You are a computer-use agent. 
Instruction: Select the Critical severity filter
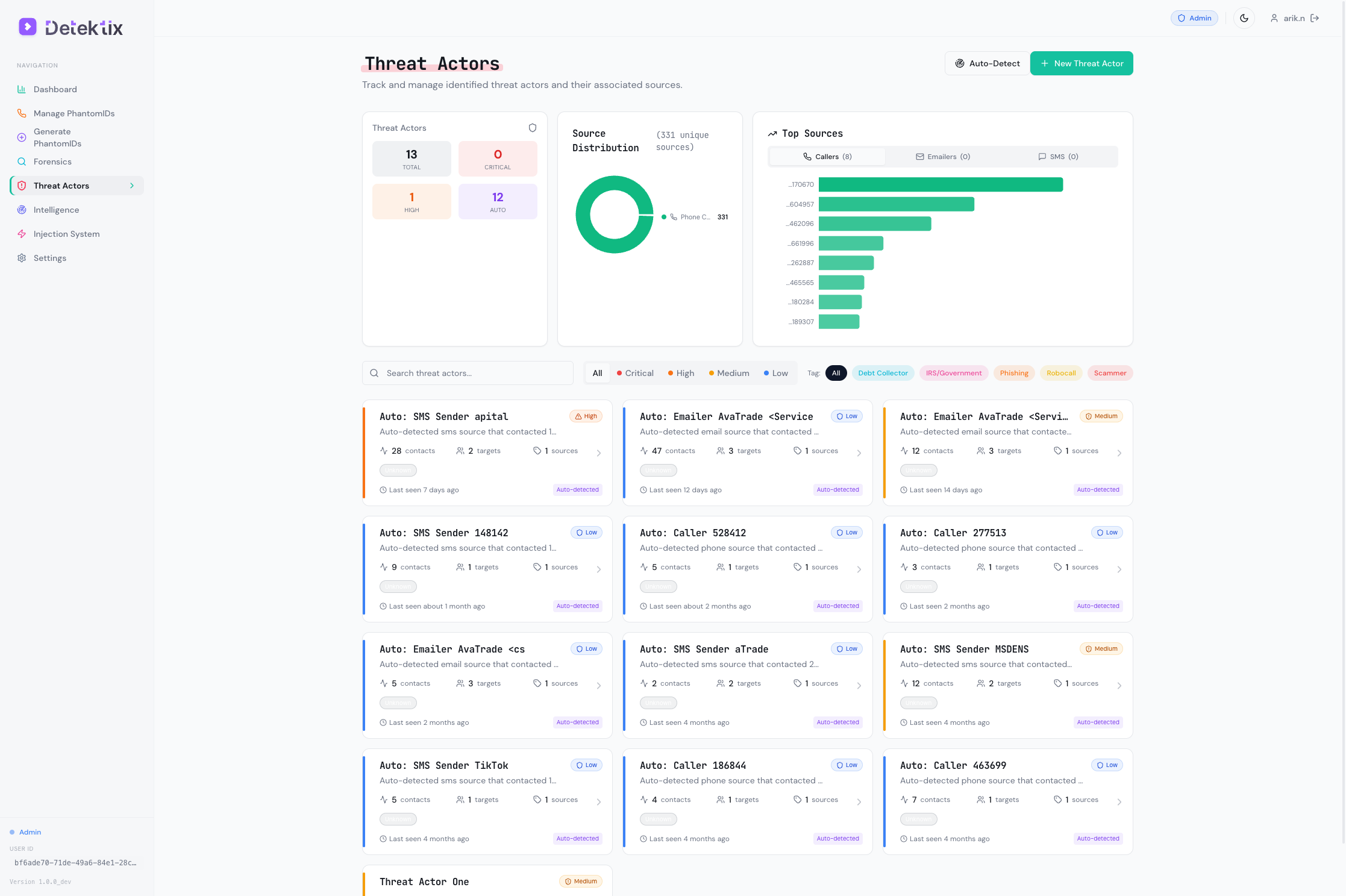[635, 373]
